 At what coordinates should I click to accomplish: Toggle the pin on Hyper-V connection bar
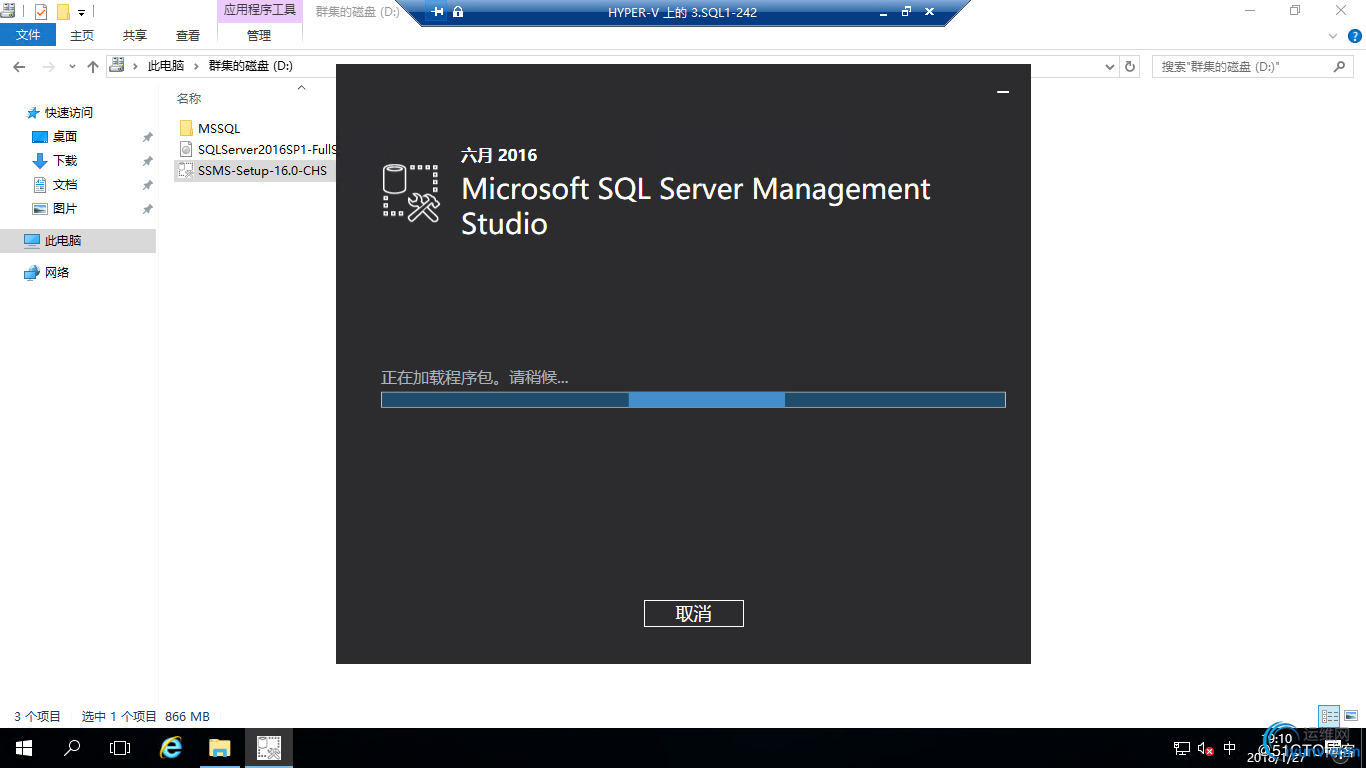pyautogui.click(x=438, y=12)
